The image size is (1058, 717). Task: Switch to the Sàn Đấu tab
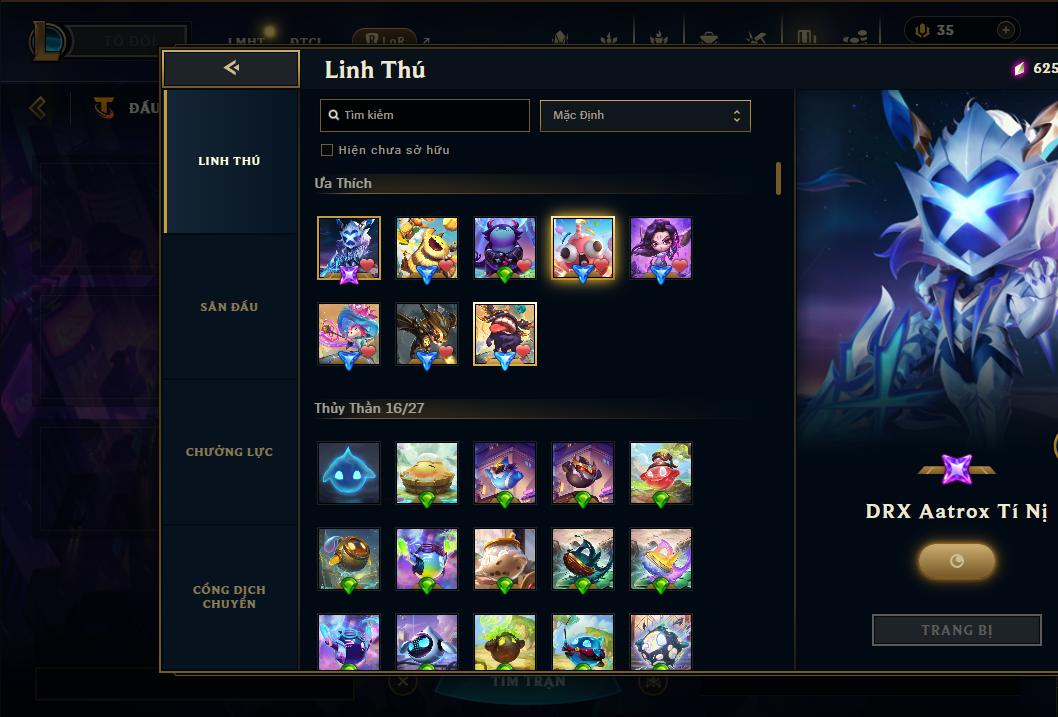point(229,307)
